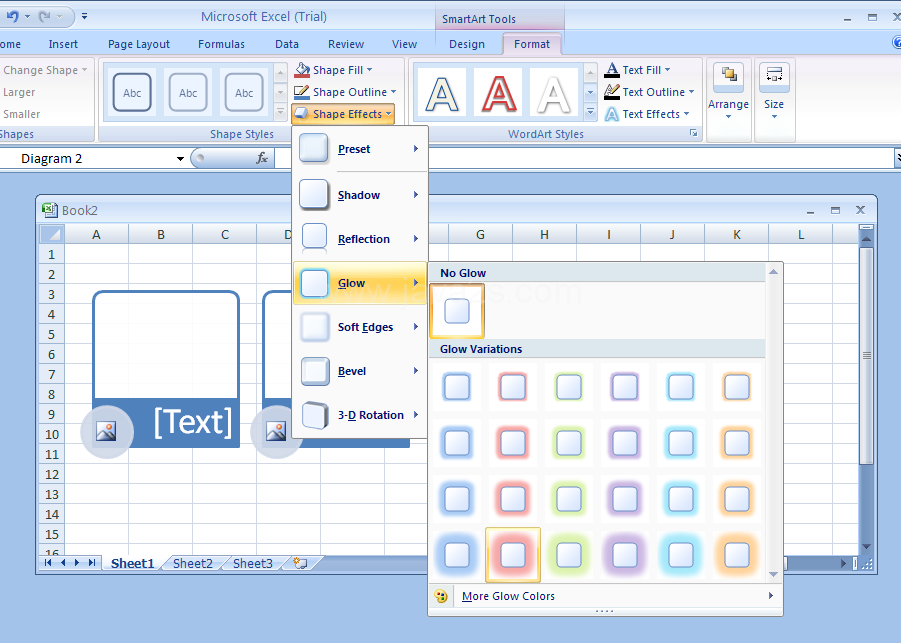This screenshot has height=643, width=901.
Task: Toggle the Shape Effects menu button
Action: (343, 114)
